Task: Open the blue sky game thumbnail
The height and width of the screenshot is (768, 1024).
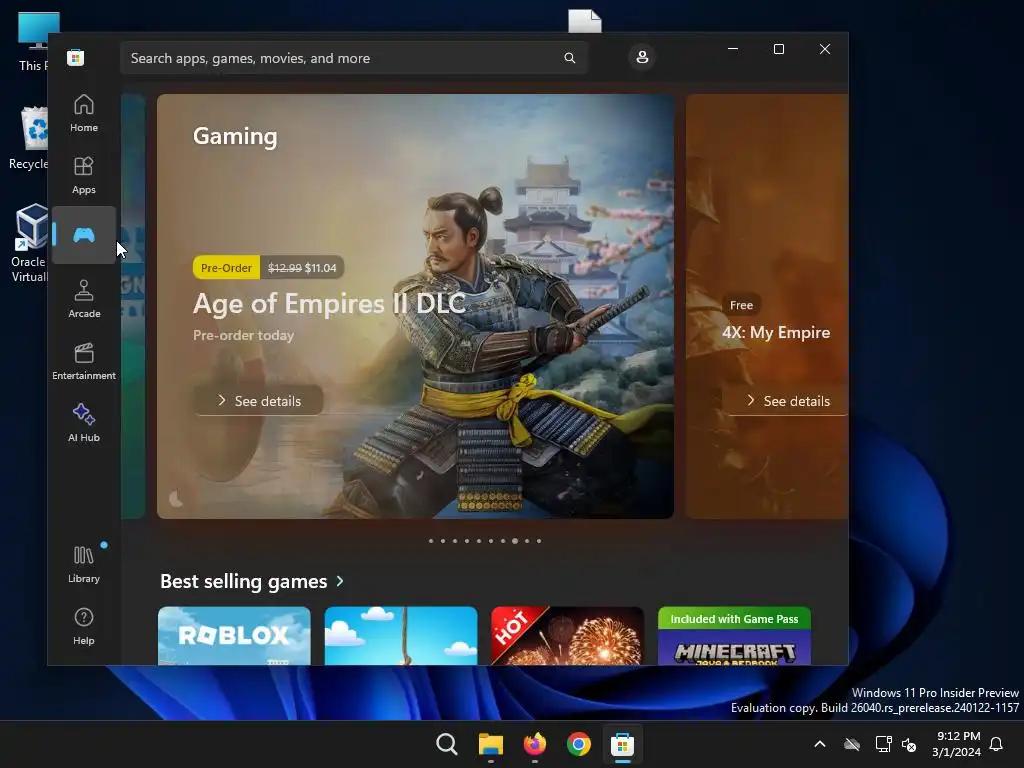Action: pos(401,636)
